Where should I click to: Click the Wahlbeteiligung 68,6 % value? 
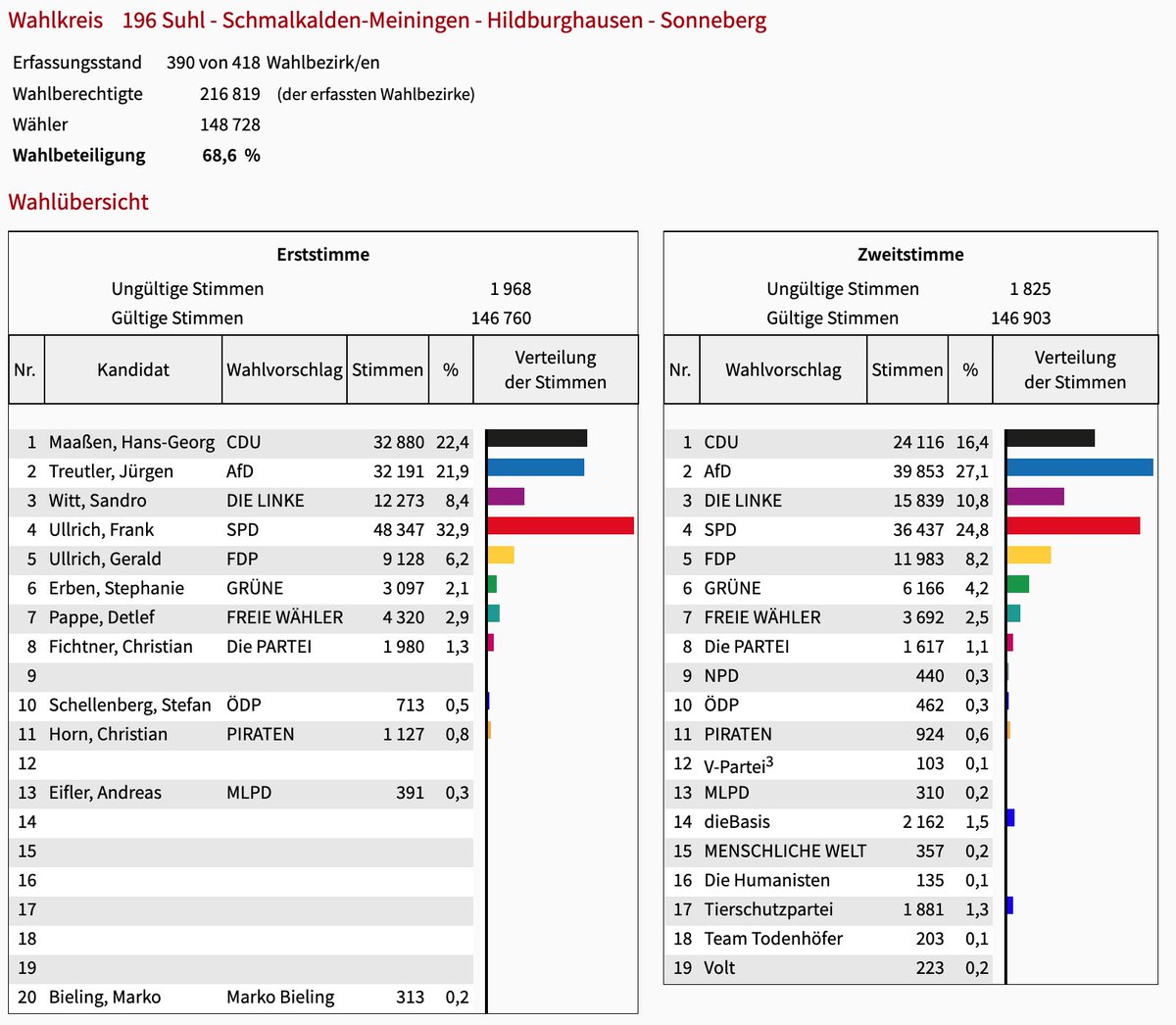tap(231, 155)
